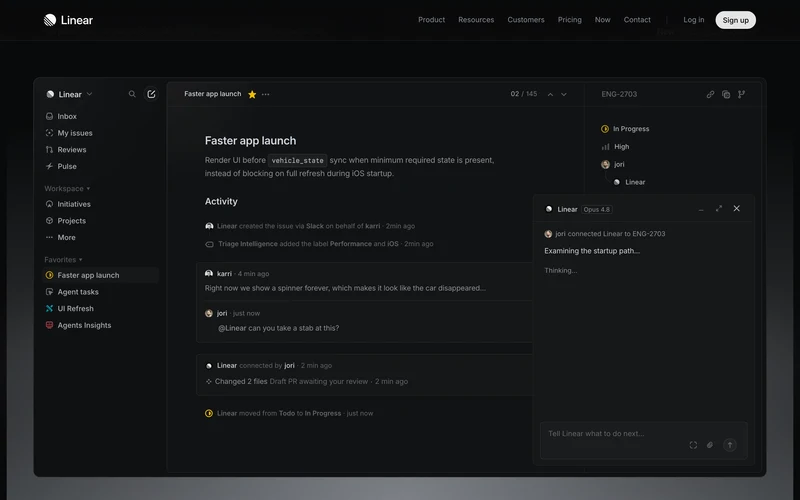Click the Agents Insights icon
This screenshot has height=500, width=800.
(49, 325)
